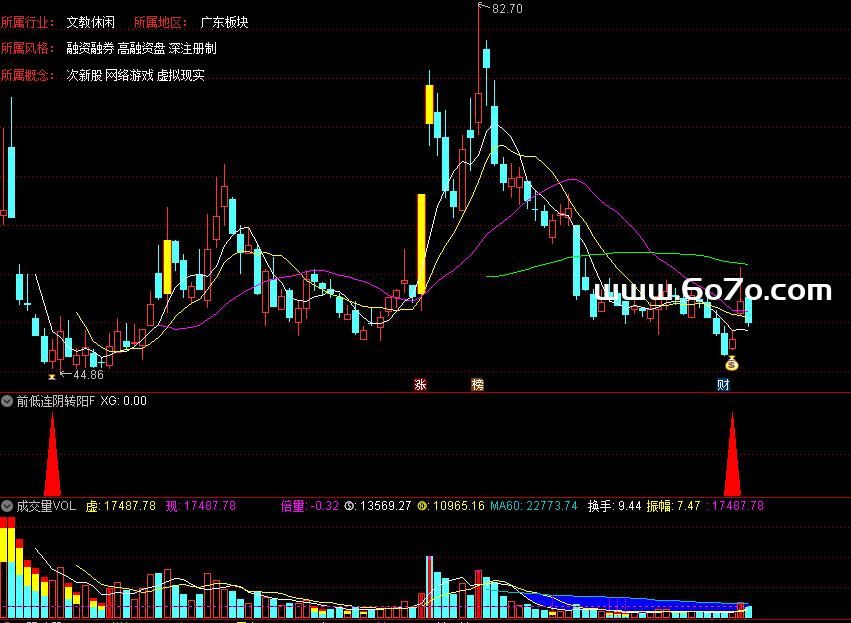Click the 深注册制 style tag

click(x=192, y=48)
